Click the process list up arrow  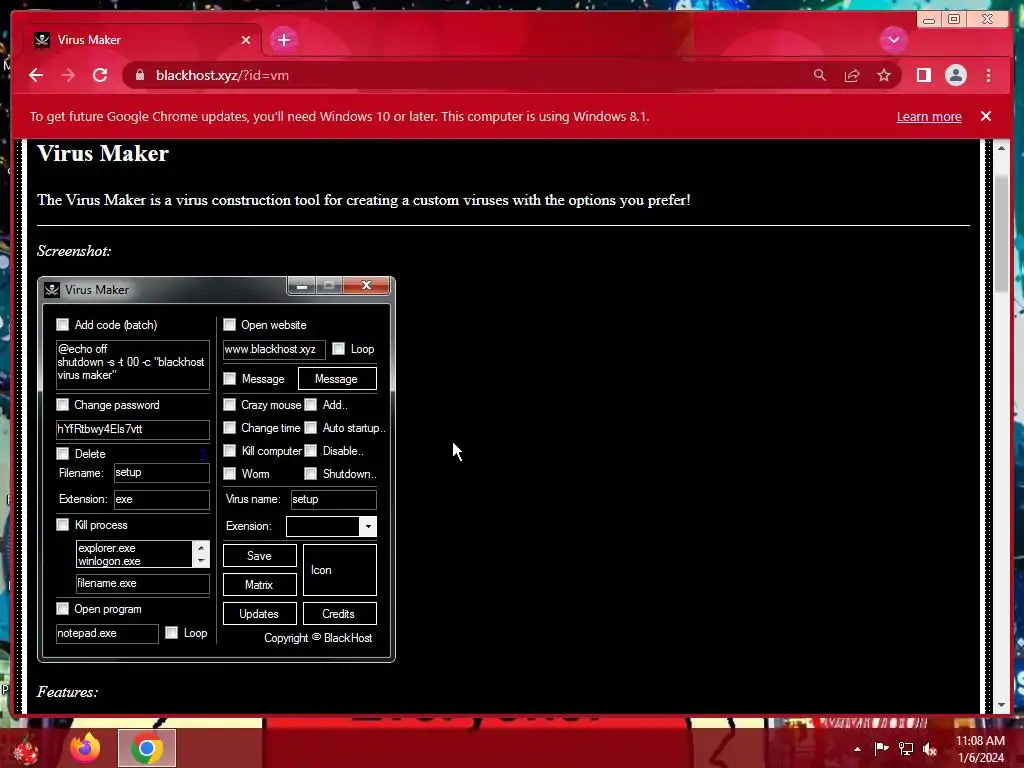point(201,547)
